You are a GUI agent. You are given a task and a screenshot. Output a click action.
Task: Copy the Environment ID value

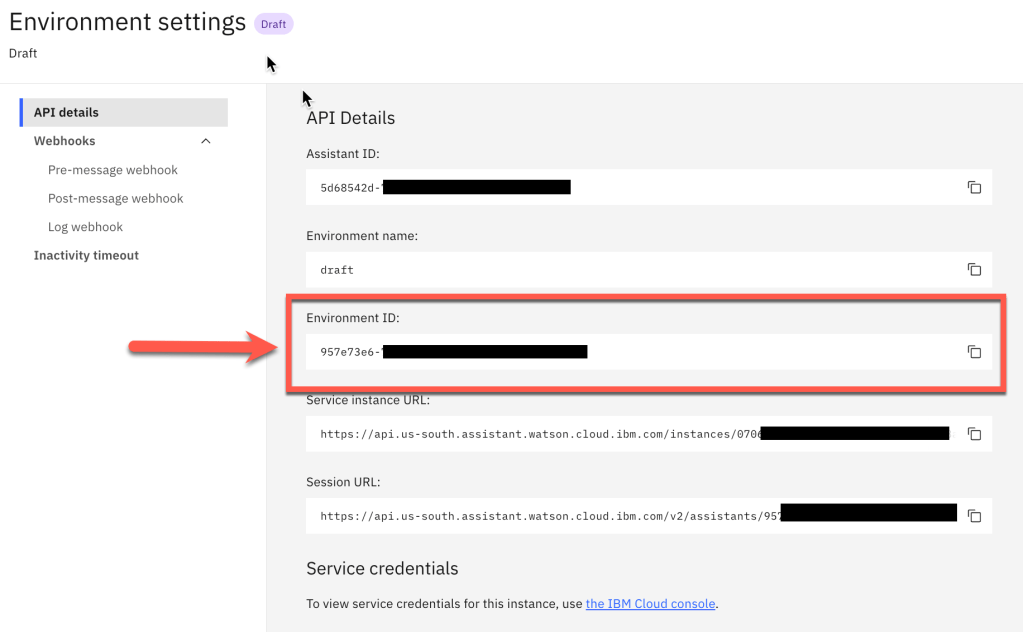[973, 352]
